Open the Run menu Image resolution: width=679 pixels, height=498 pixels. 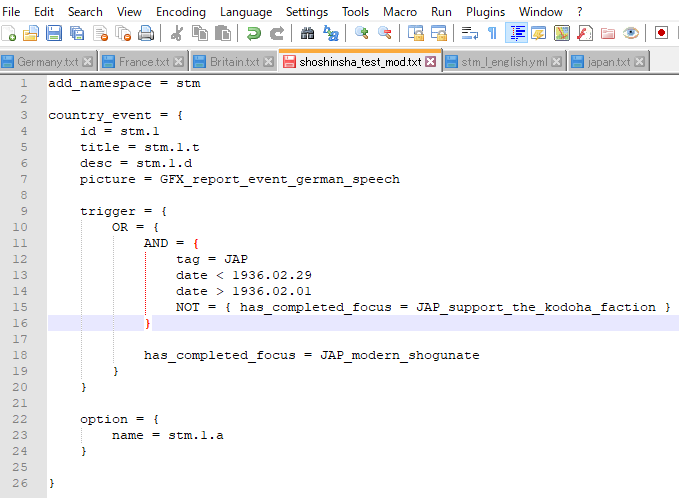pyautogui.click(x=441, y=12)
